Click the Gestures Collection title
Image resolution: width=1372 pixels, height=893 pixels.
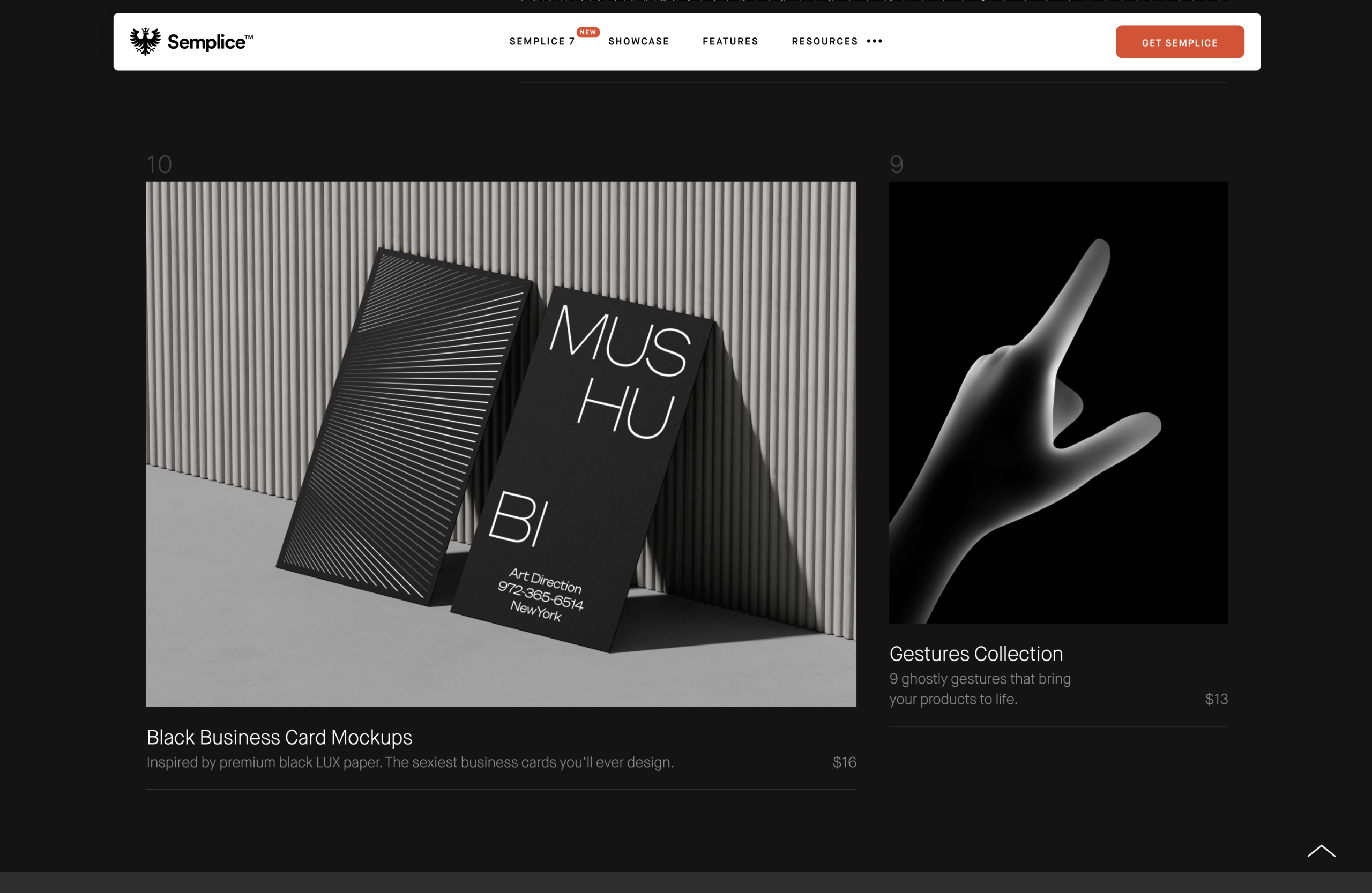point(975,654)
